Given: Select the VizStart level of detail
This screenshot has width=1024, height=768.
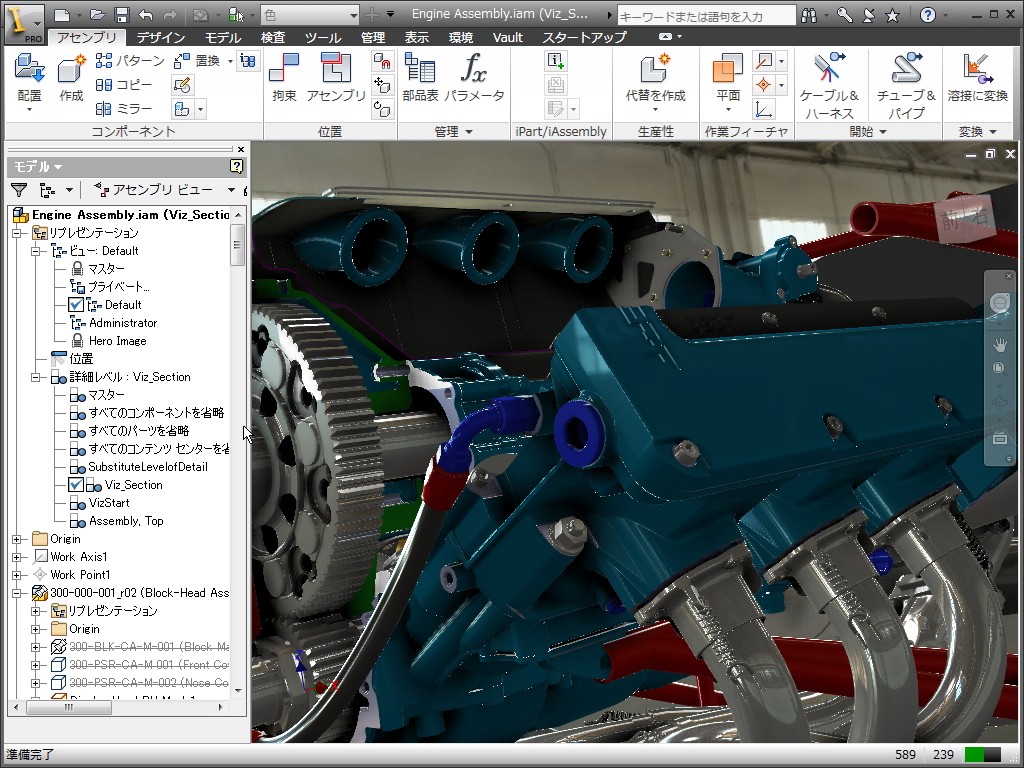Looking at the screenshot, I should point(109,503).
